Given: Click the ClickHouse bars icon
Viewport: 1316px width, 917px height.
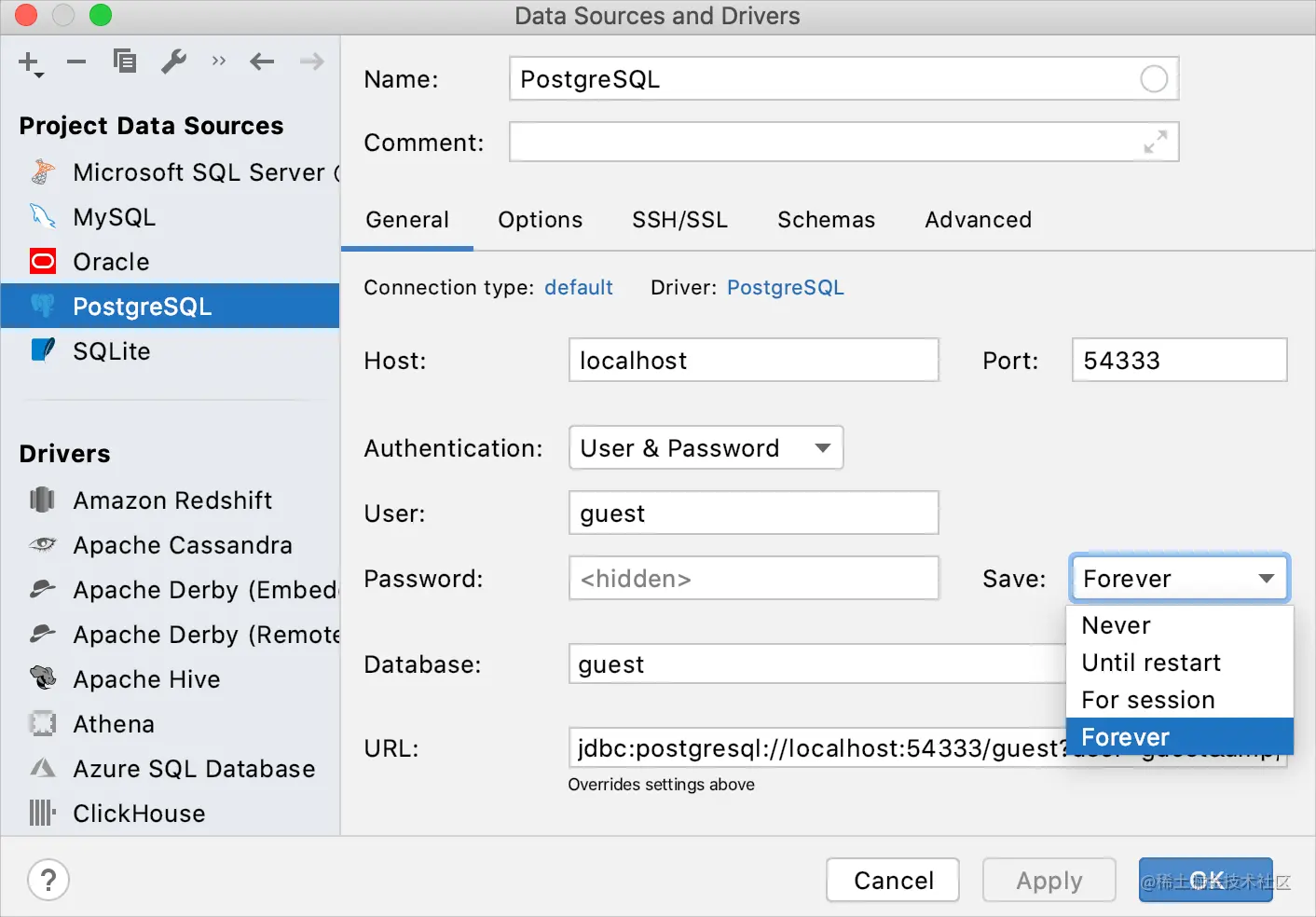Looking at the screenshot, I should point(43,813).
